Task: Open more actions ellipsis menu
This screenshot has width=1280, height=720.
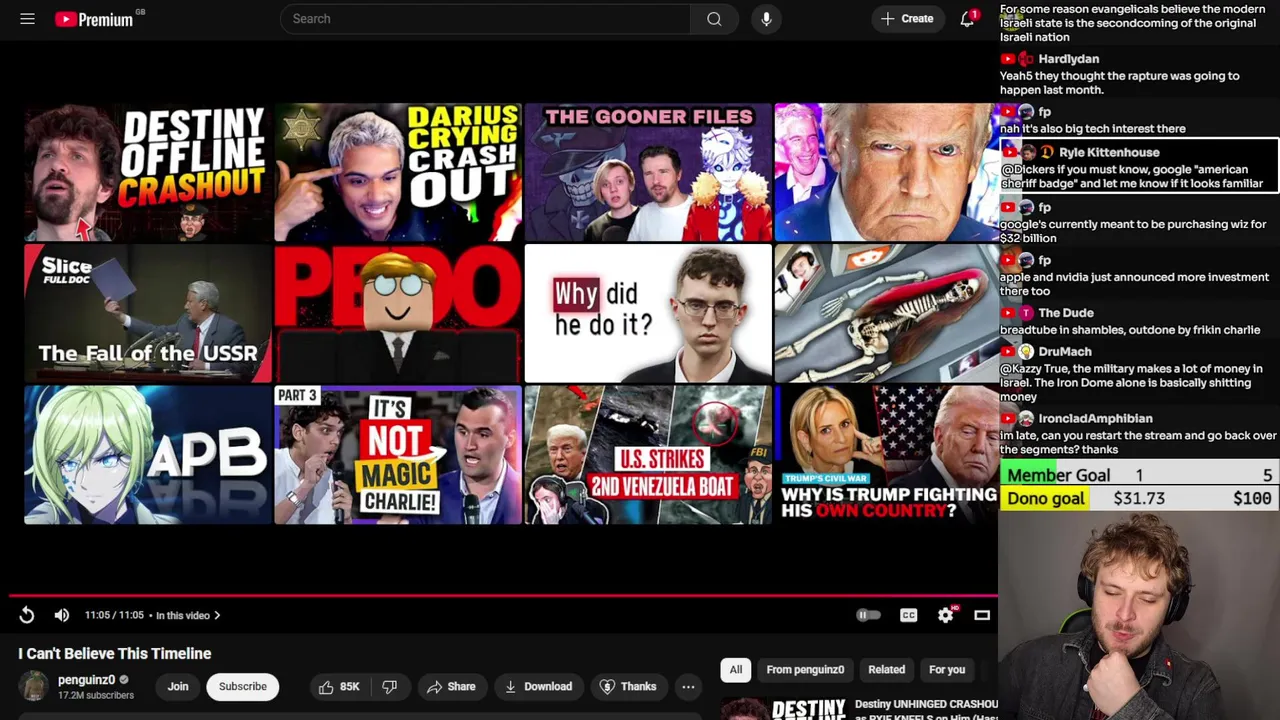Action: point(688,687)
